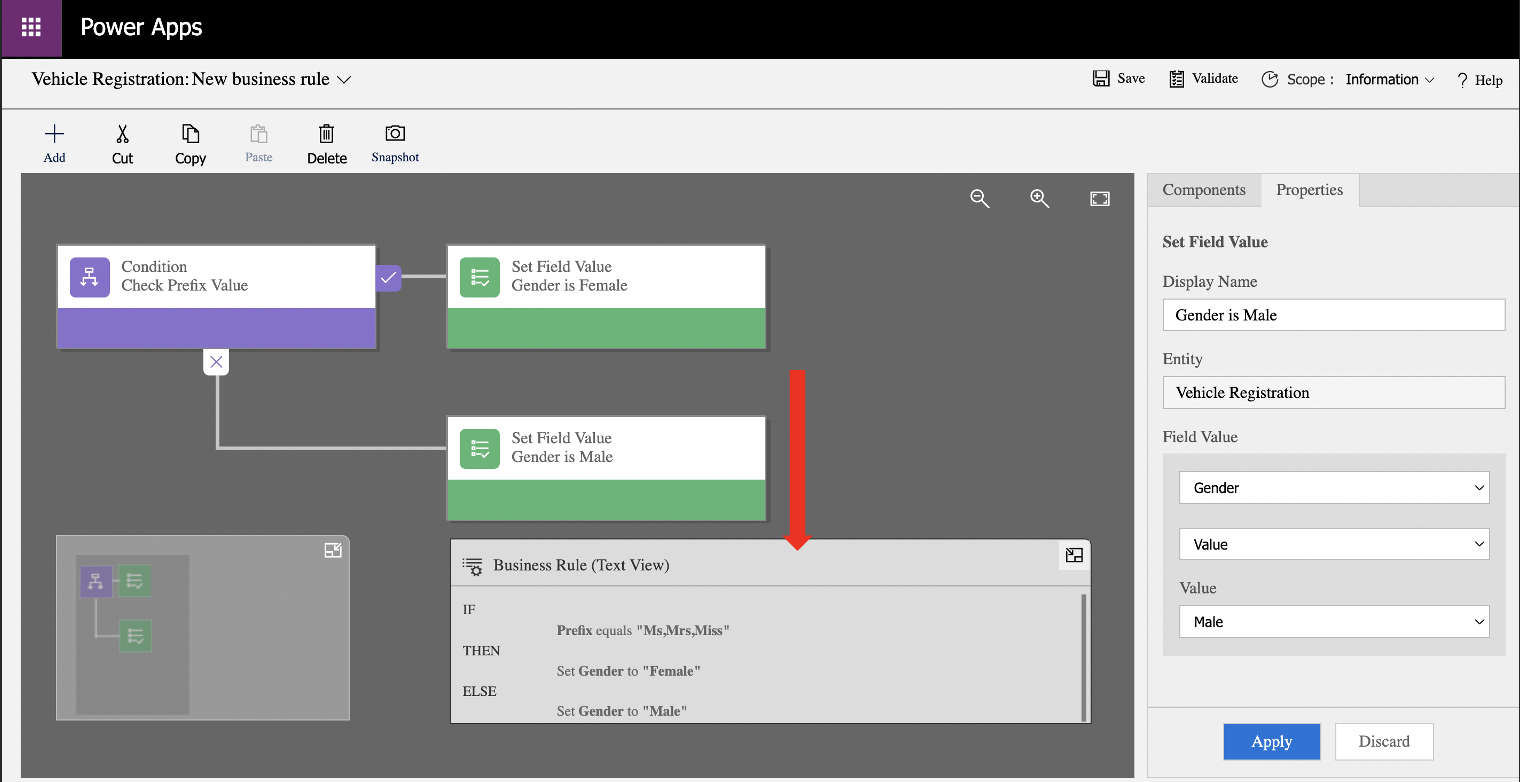This screenshot has width=1520, height=782.
Task: Click the purple Condition node icon
Action: tap(90, 277)
